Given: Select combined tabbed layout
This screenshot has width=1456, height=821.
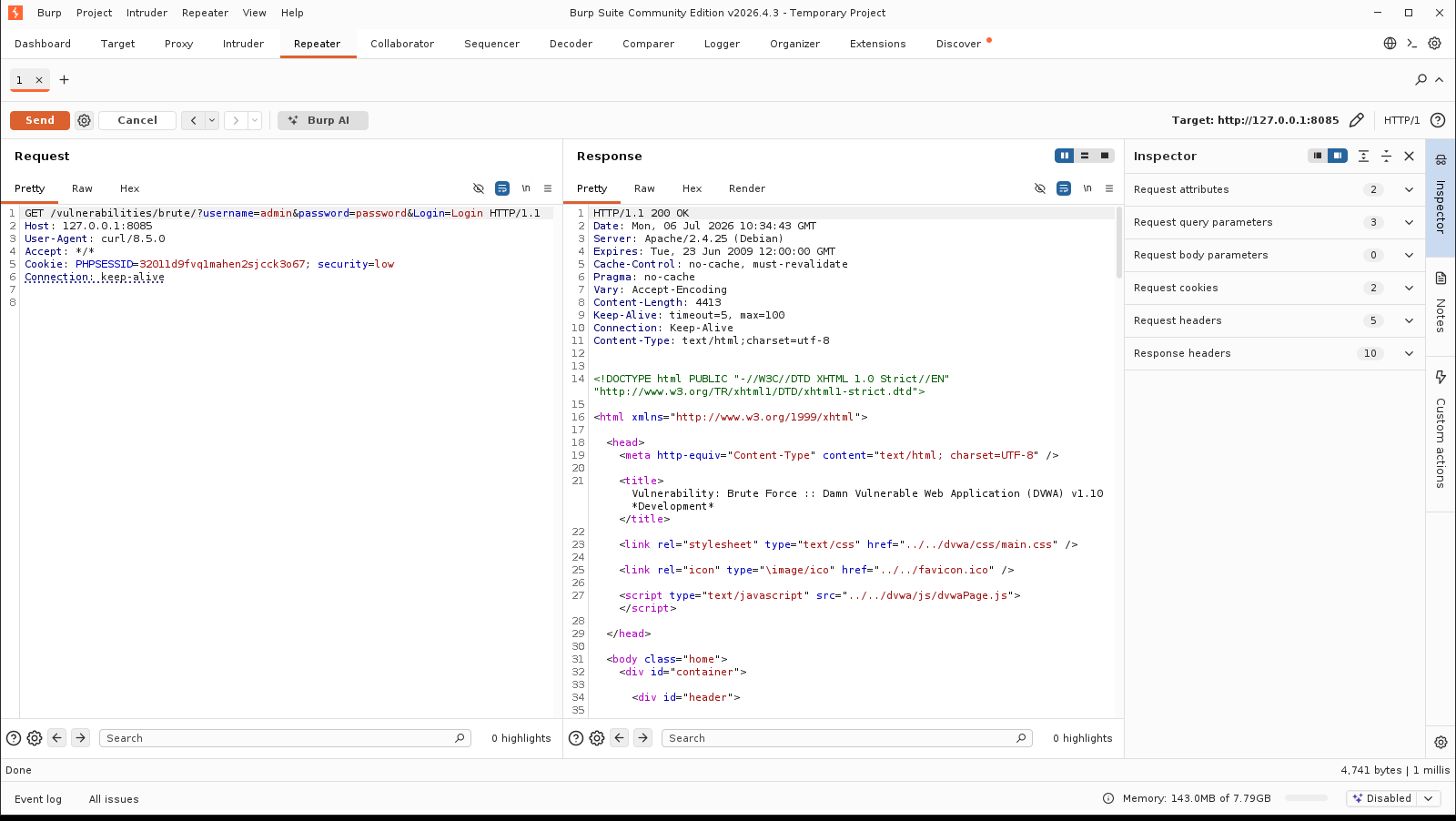Looking at the screenshot, I should (x=1105, y=156).
